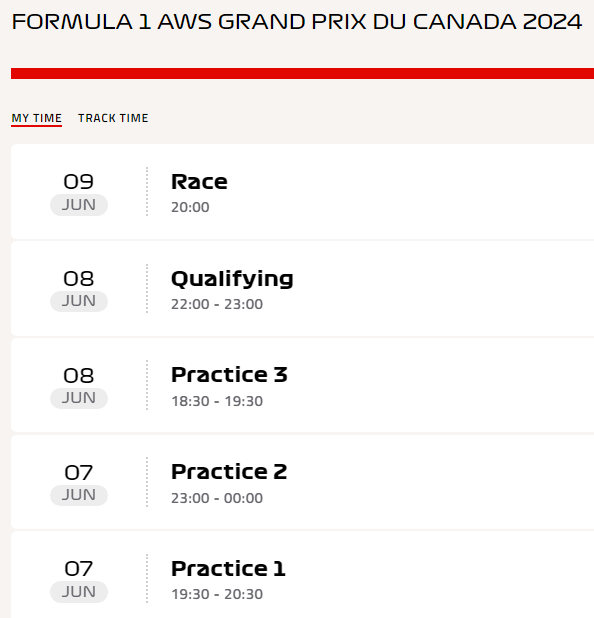The height and width of the screenshot is (618, 594).
Task: Open the Race session card
Action: click(x=302, y=192)
